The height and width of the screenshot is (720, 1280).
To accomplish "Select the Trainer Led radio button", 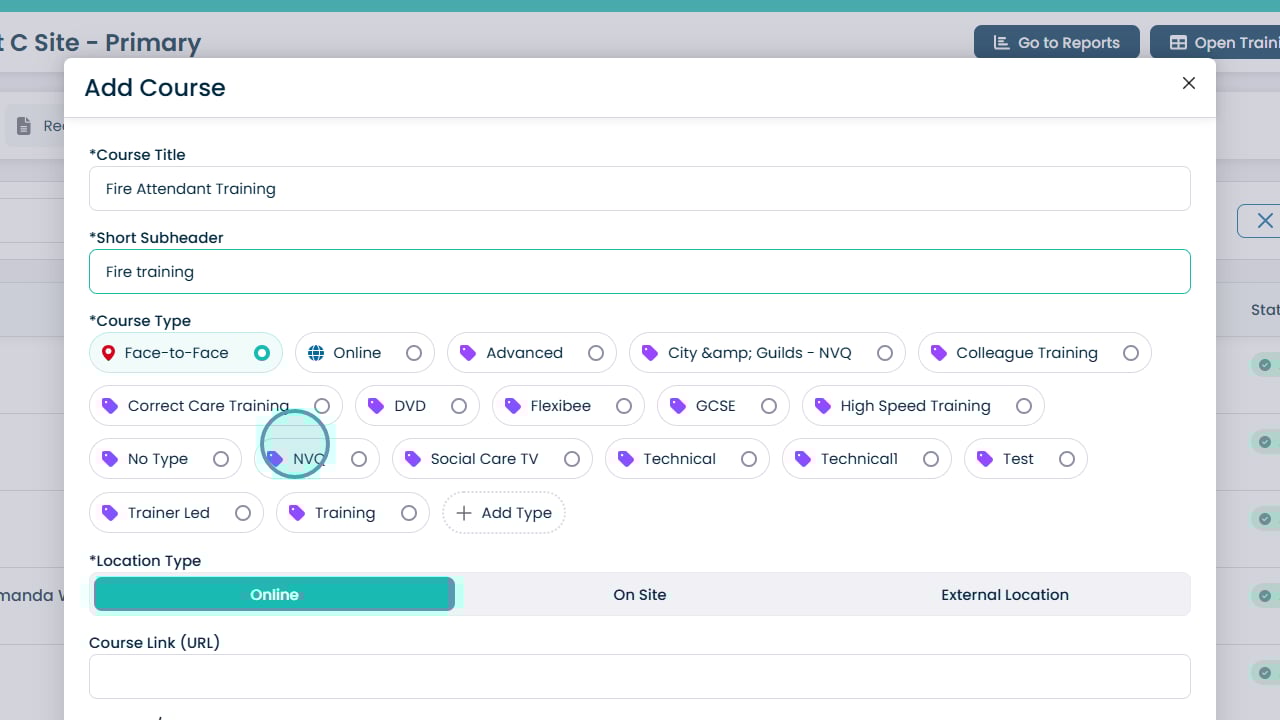I will [243, 513].
